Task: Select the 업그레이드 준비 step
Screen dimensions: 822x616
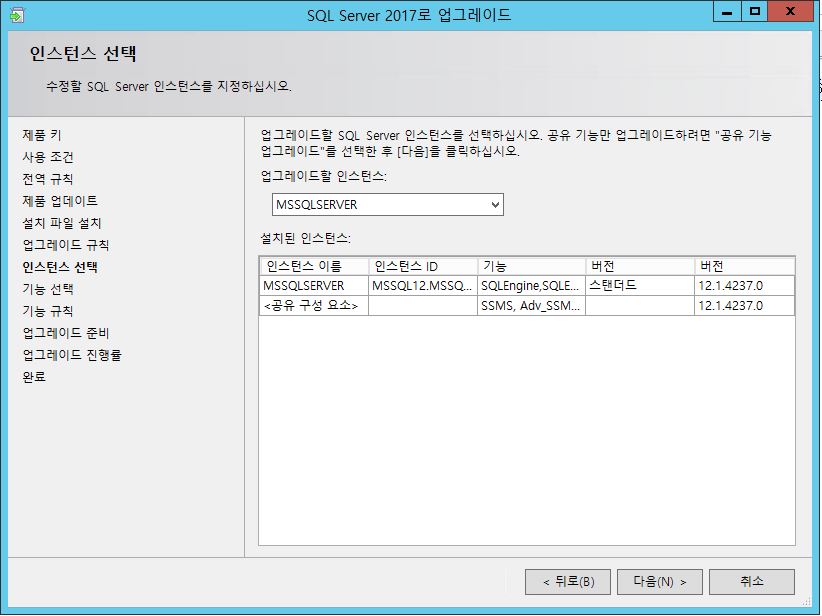Action: tap(66, 333)
